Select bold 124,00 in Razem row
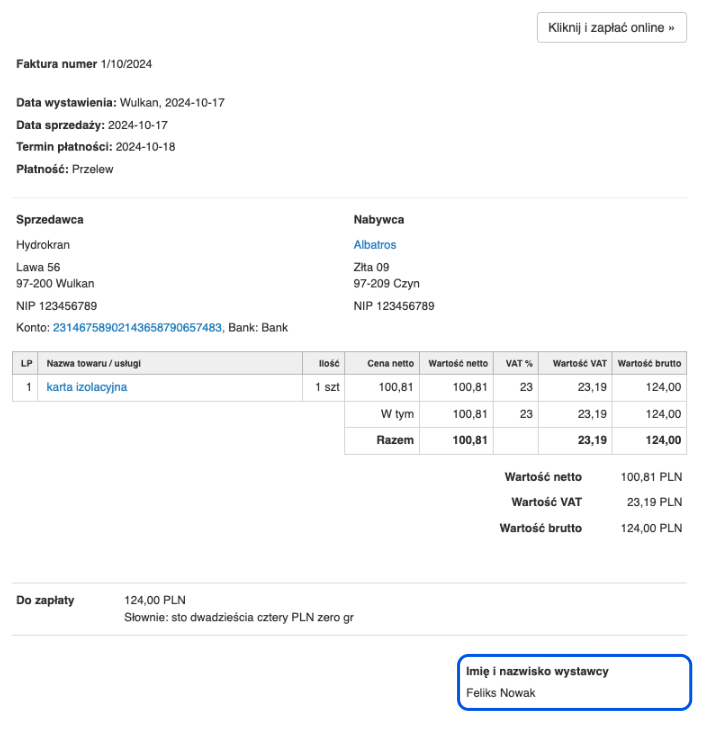This screenshot has width=701, height=748. pos(663,440)
